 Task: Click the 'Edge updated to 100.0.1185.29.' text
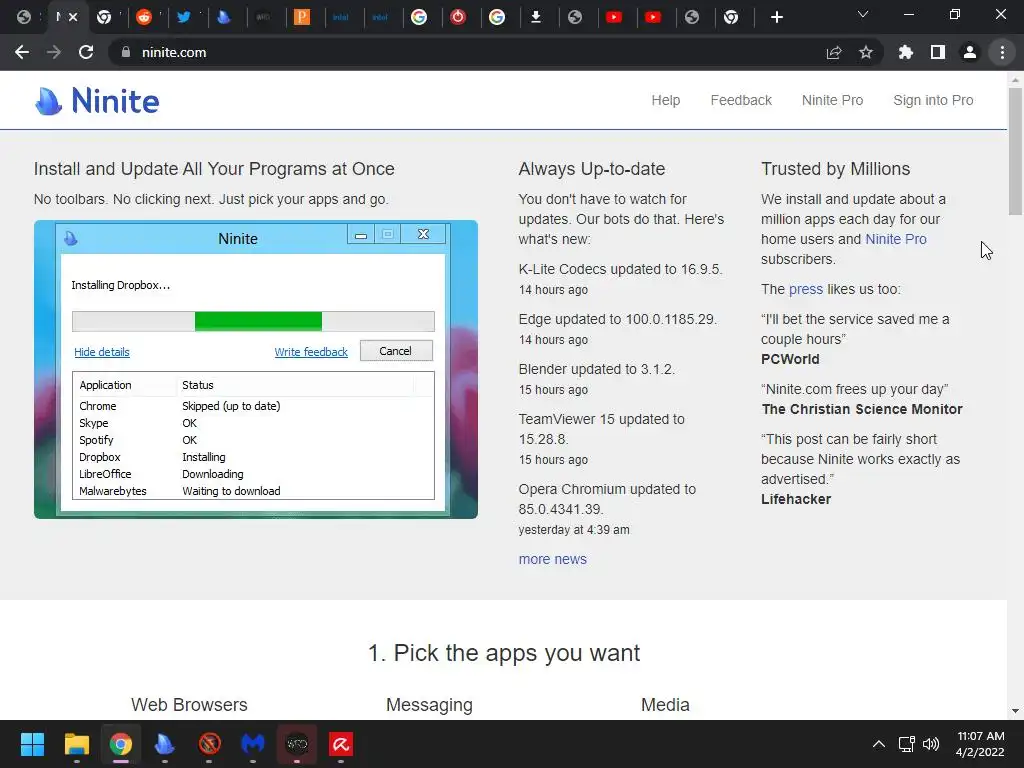[x=618, y=319]
